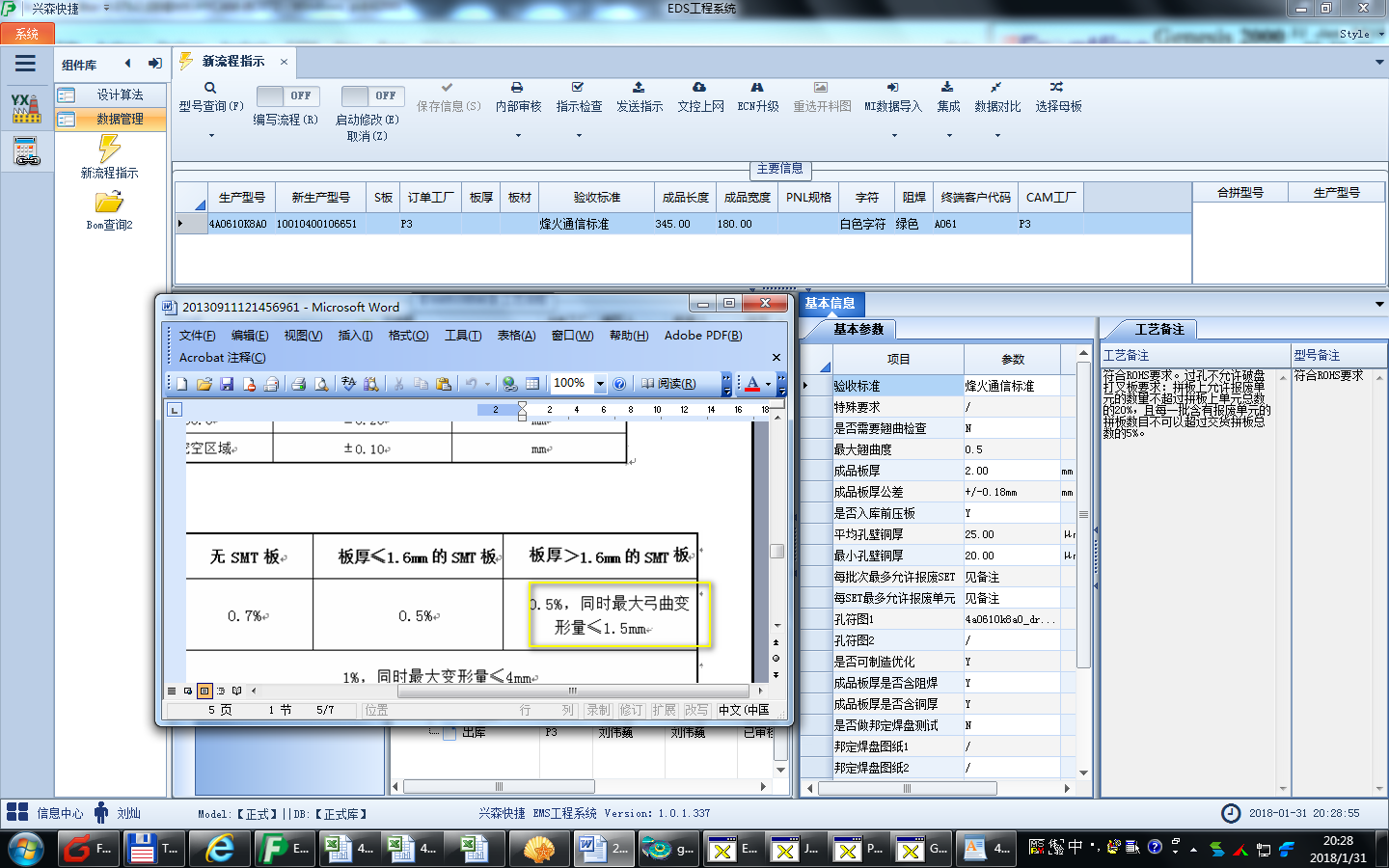Open the 表格(A) menu in Word
The height and width of the screenshot is (868, 1389).
point(516,336)
